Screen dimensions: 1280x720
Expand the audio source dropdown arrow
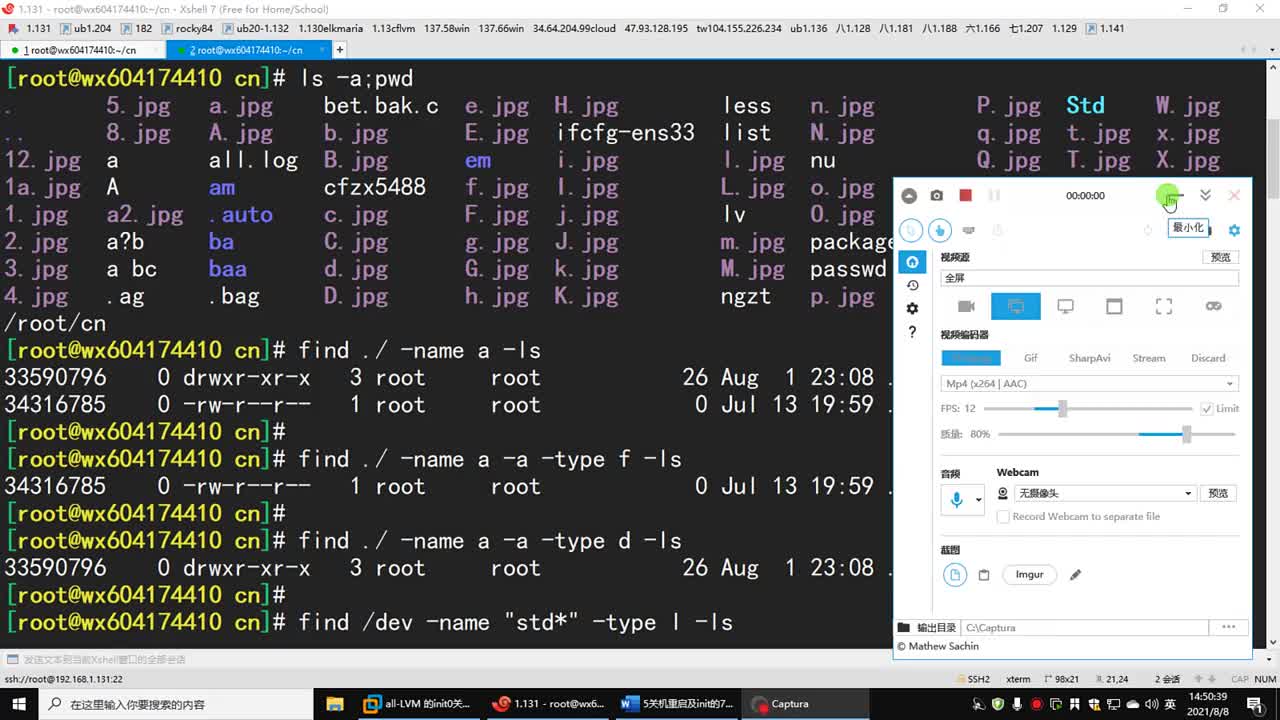point(978,500)
